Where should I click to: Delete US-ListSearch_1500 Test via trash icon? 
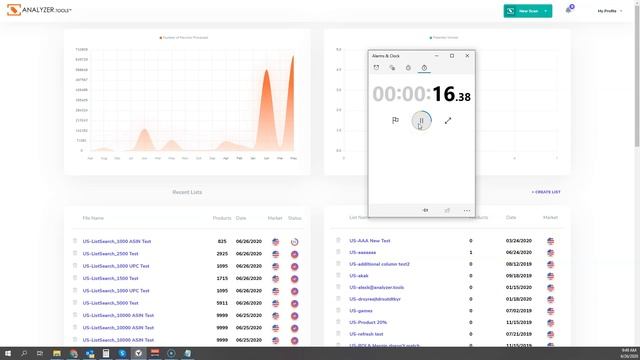click(75, 278)
